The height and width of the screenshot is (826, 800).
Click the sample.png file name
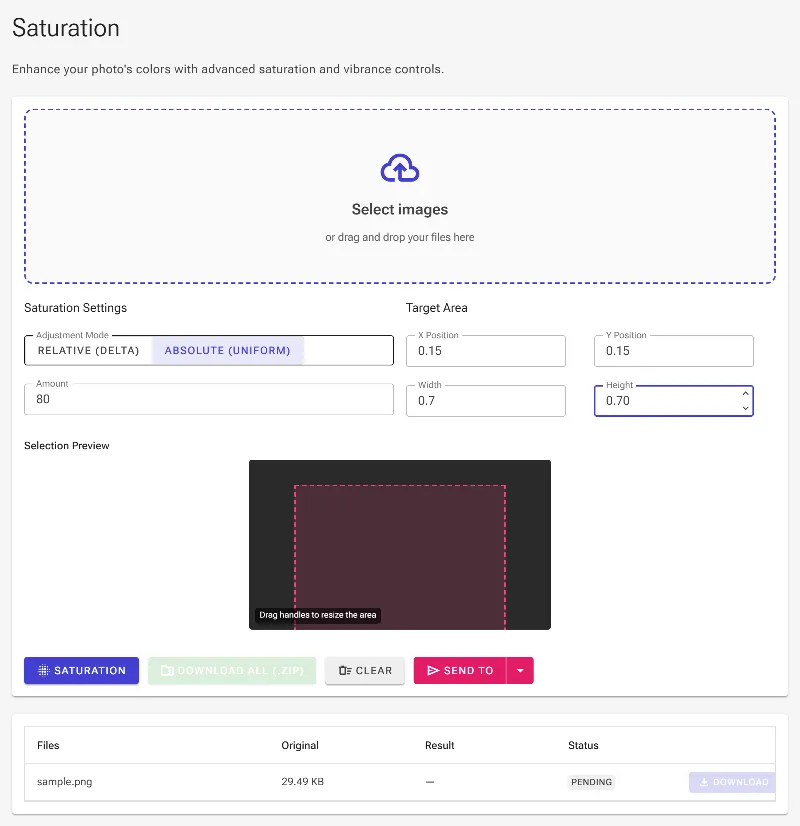coord(64,782)
